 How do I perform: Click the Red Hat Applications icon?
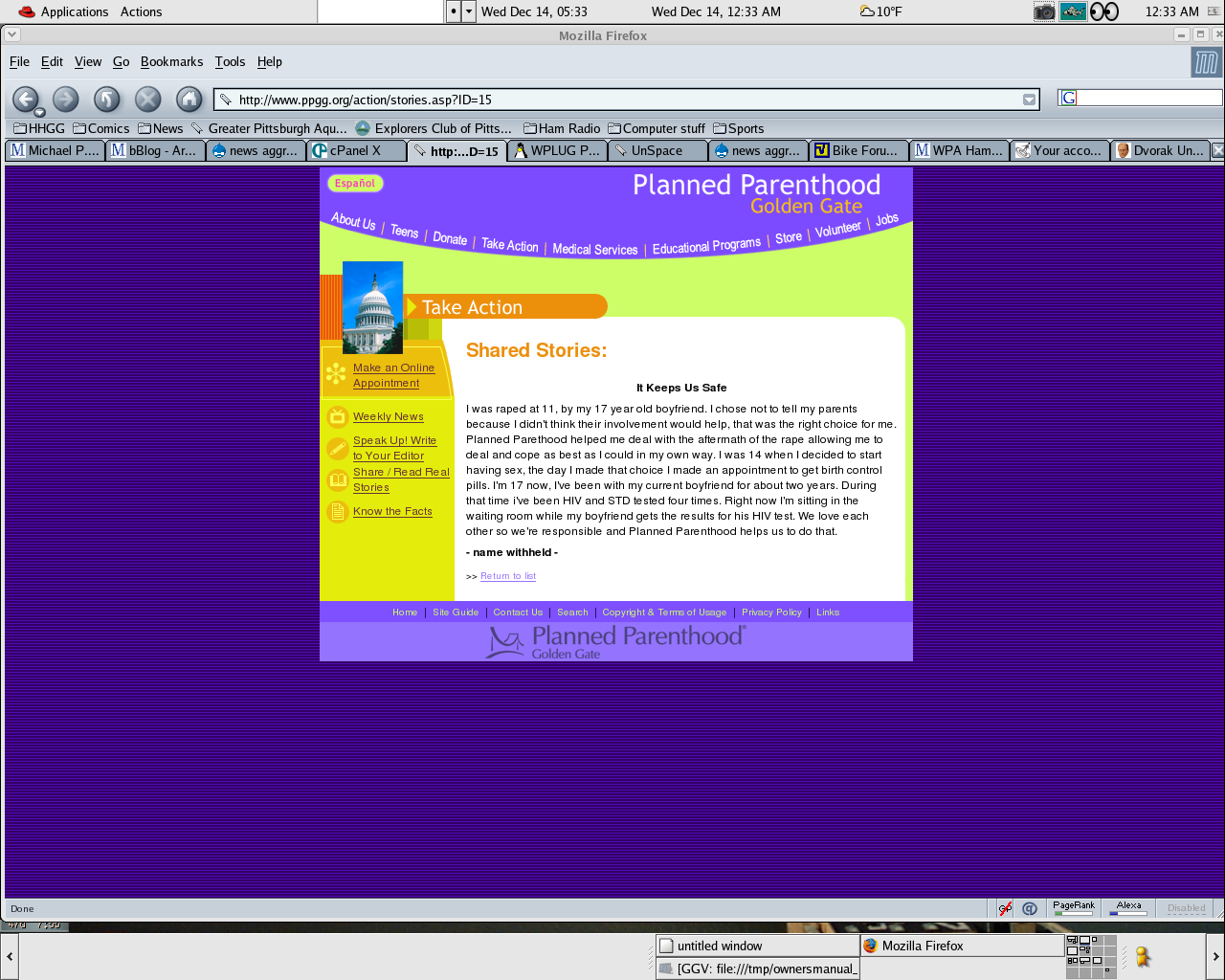(x=27, y=11)
